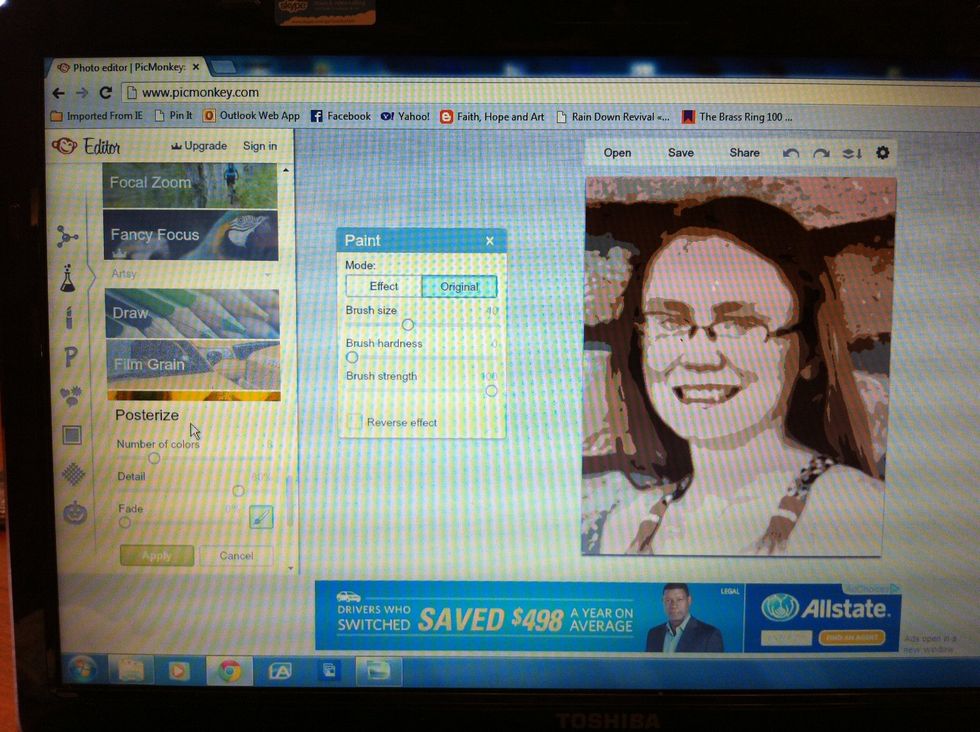Tick the Reverse effect checkbox

[x=355, y=421]
